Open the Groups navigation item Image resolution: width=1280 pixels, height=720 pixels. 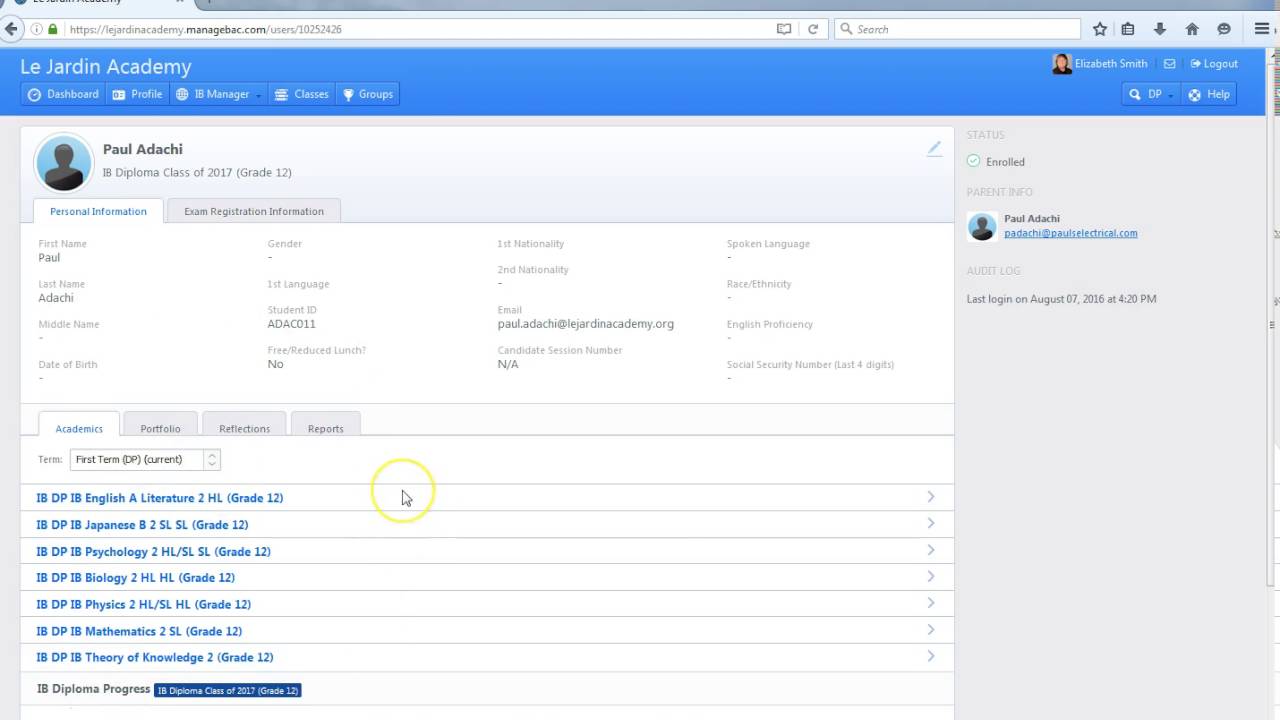point(368,94)
